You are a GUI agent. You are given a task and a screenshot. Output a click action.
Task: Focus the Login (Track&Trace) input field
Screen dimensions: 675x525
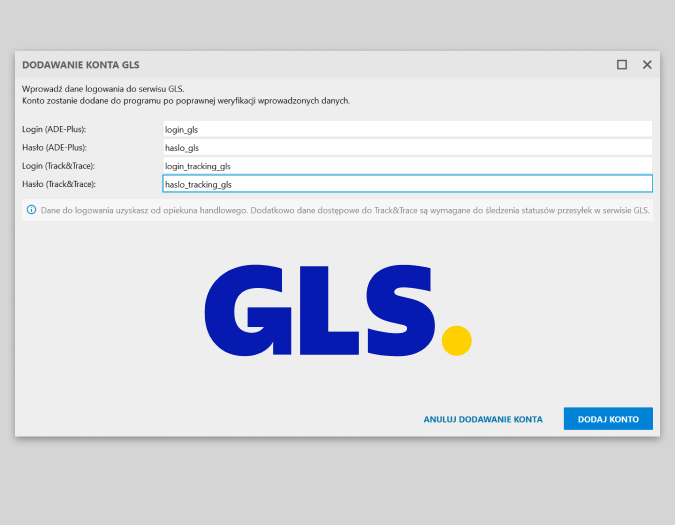click(408, 166)
